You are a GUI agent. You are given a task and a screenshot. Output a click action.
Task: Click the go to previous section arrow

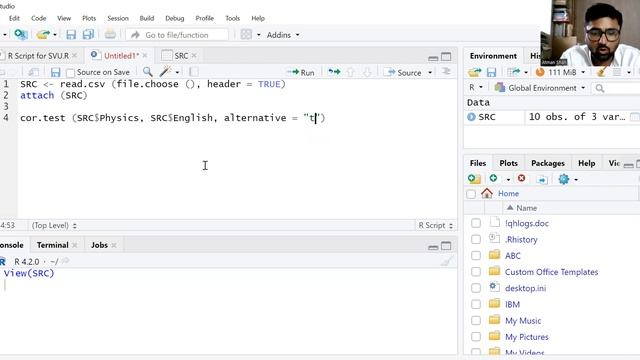coord(350,72)
